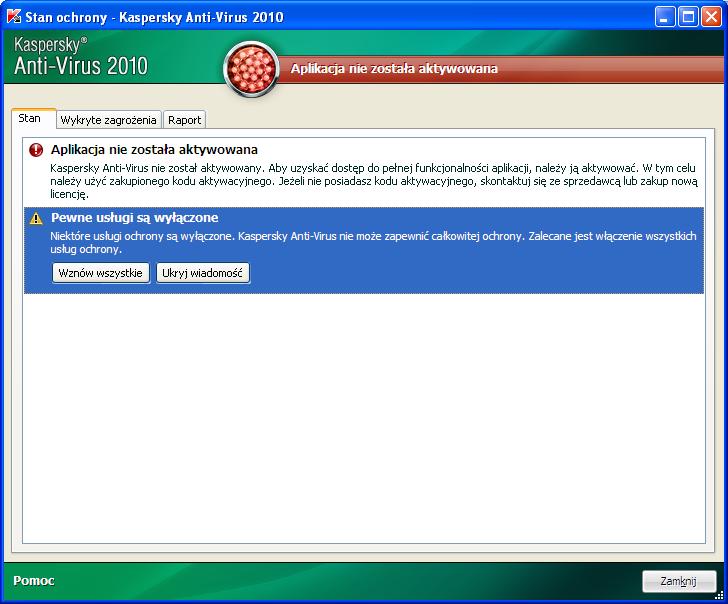
Task: Click the activation description paragraph text
Action: coord(374,181)
